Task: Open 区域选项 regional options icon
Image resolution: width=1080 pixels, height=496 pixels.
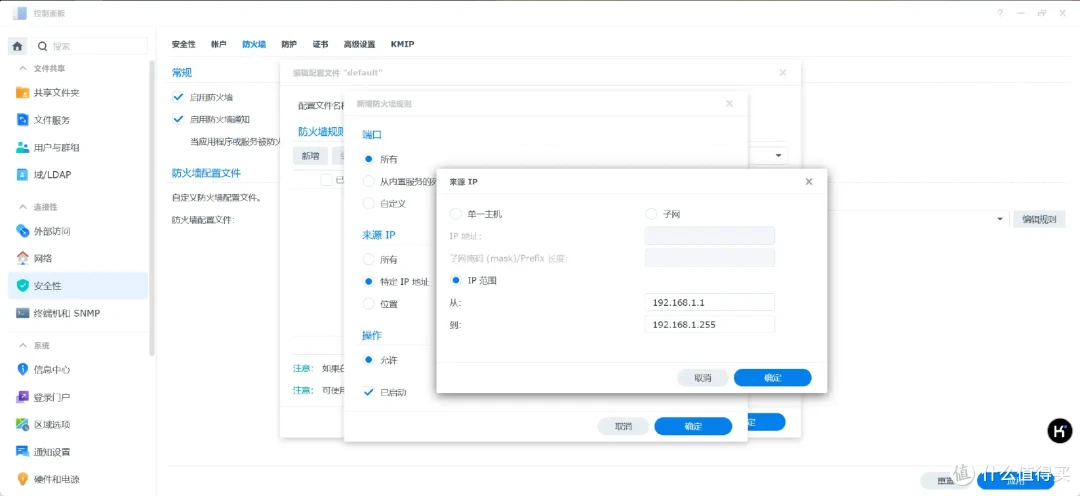Action: pyautogui.click(x=22, y=424)
